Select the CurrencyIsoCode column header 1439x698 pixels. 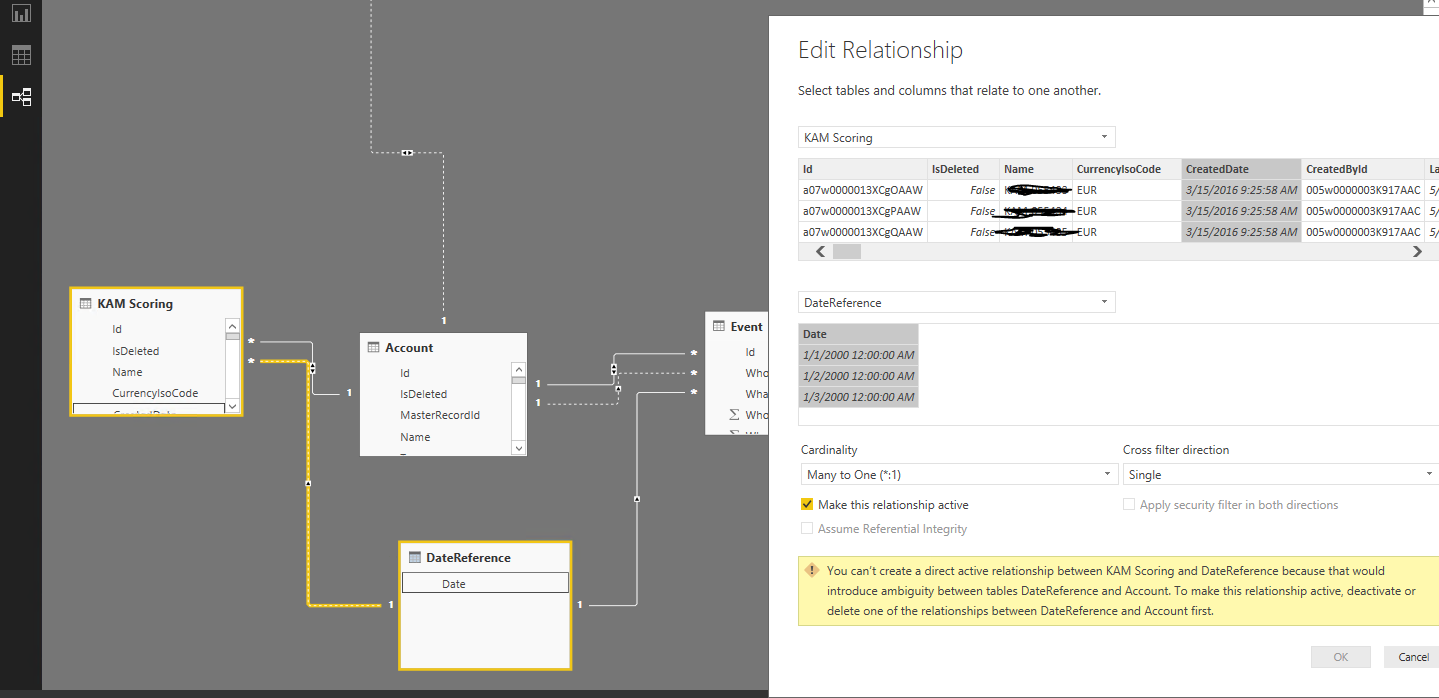pyautogui.click(x=1127, y=169)
